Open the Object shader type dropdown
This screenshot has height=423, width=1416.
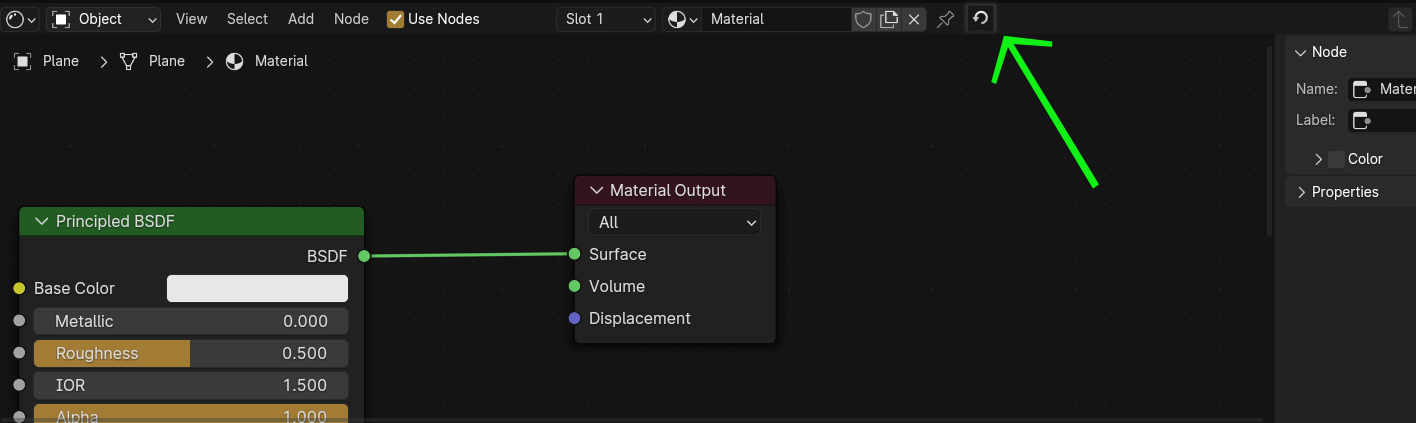coord(104,19)
